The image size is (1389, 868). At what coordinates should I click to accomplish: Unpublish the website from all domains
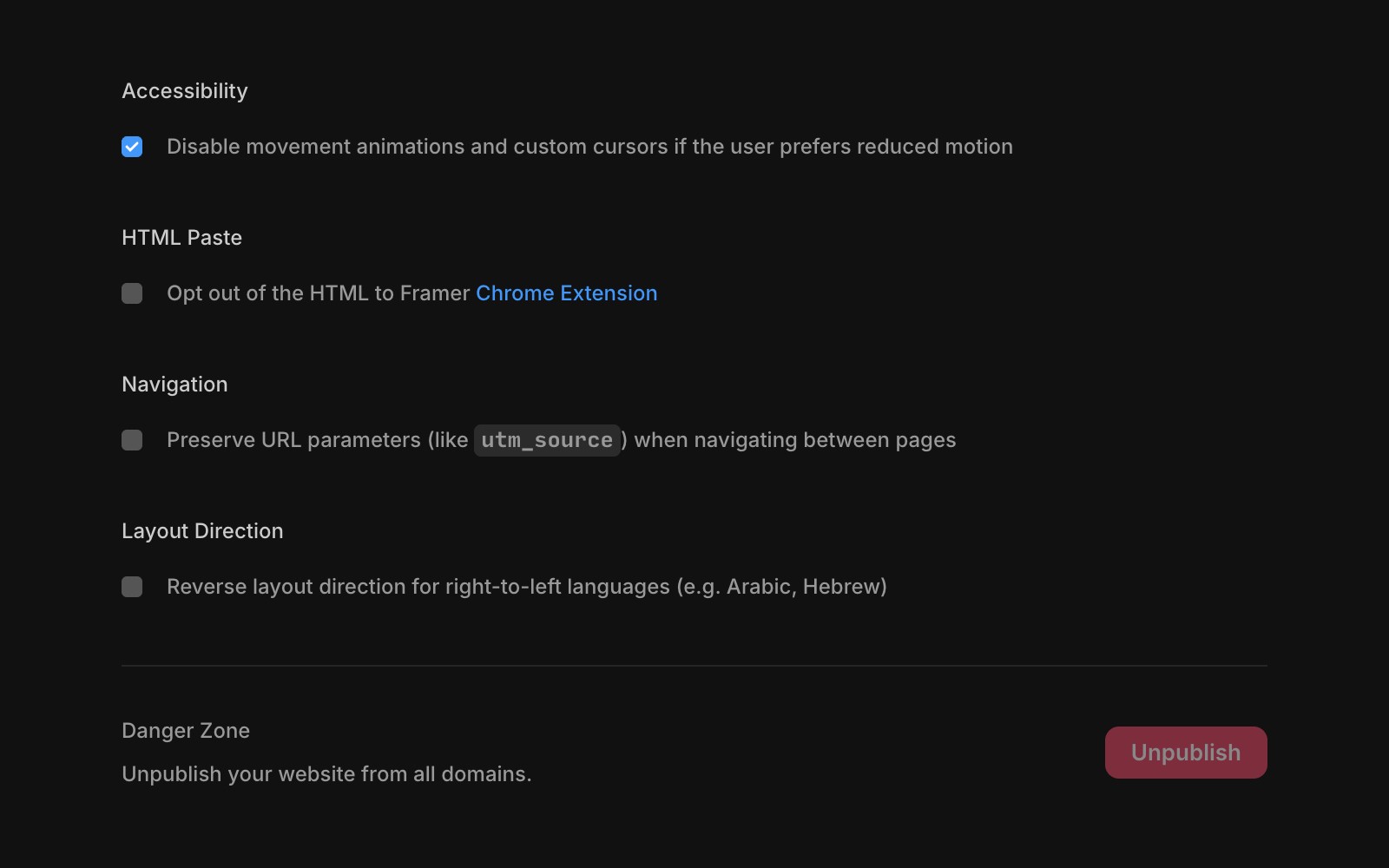coord(1185,752)
